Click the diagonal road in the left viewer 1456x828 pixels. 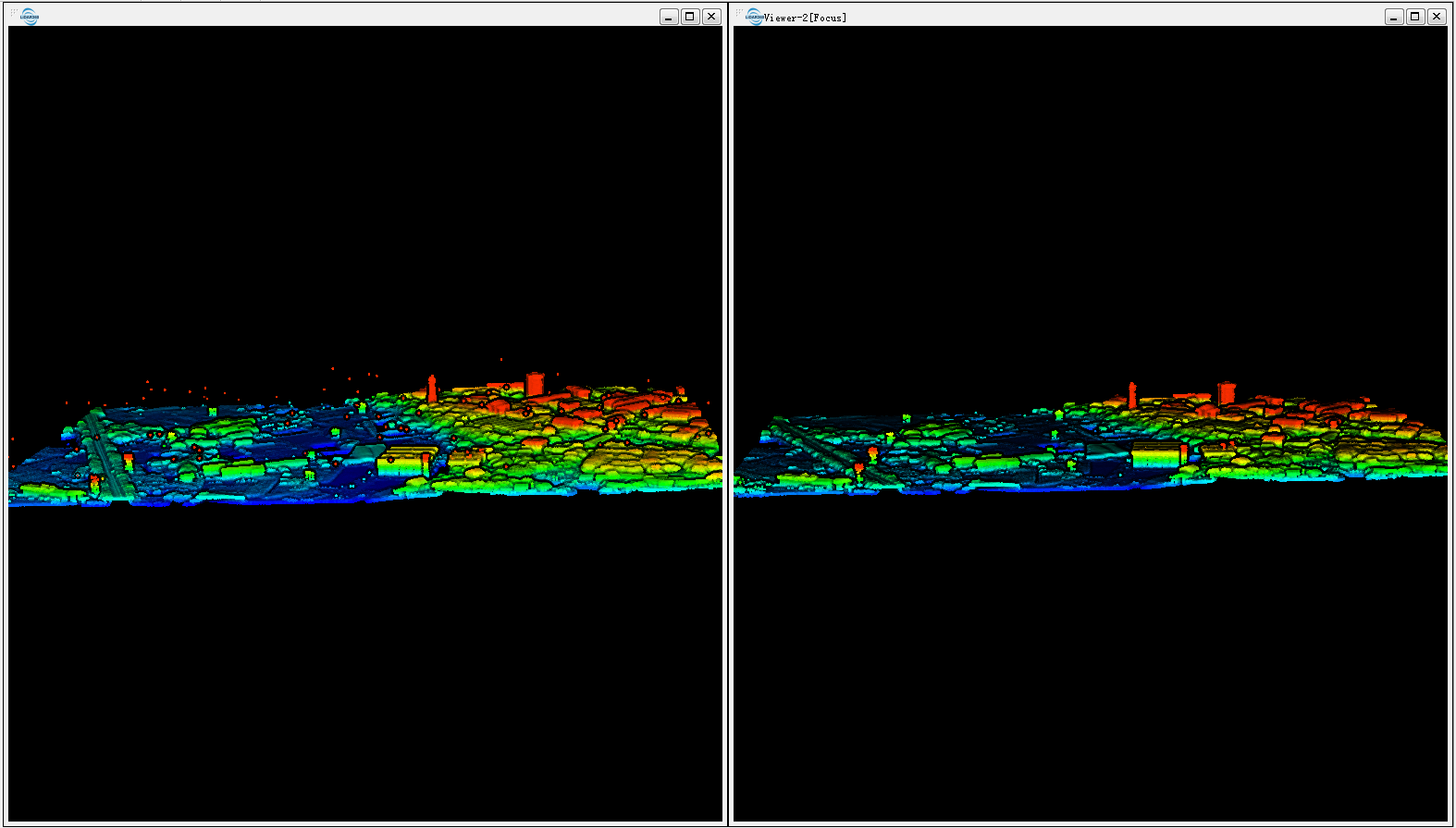[109, 458]
